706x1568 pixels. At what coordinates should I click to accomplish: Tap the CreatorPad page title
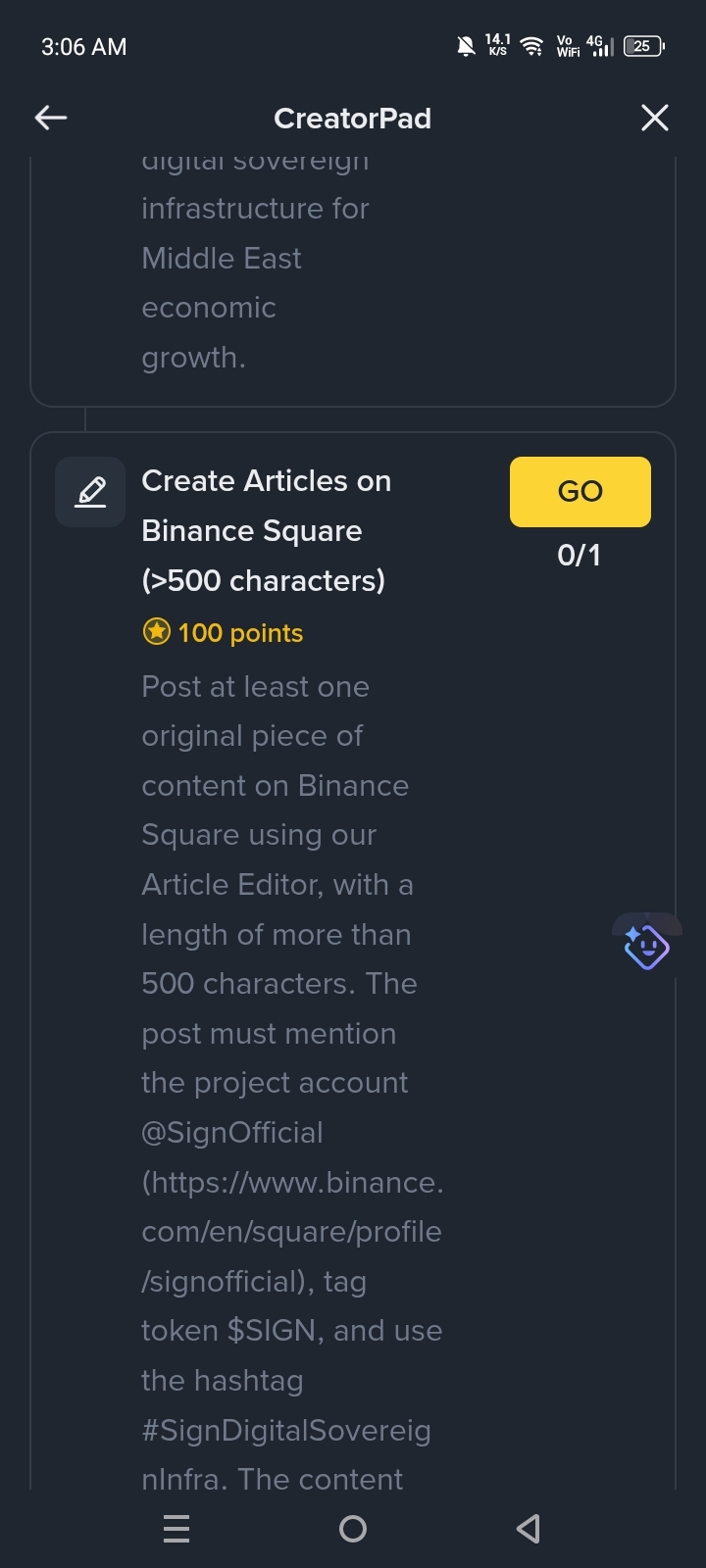tap(352, 119)
